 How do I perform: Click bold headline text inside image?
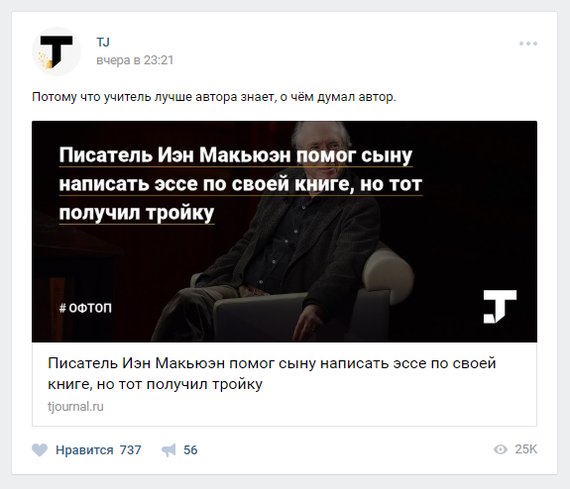click(240, 184)
